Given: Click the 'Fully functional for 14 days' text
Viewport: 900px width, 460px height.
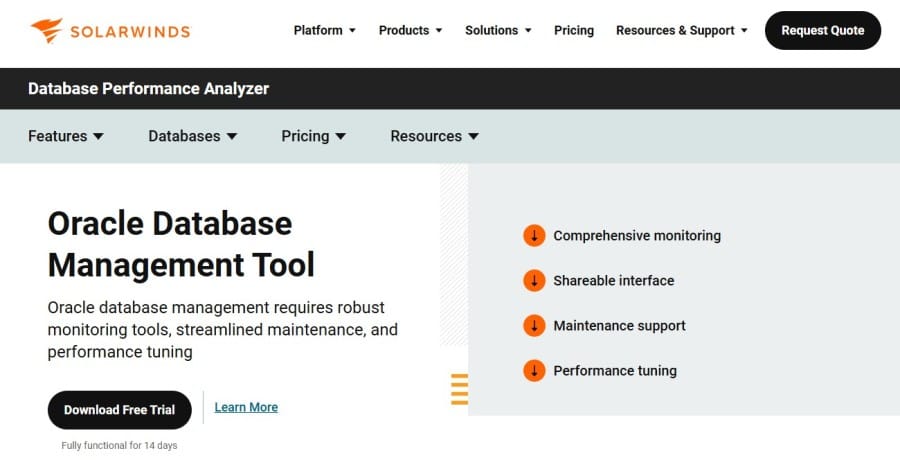Looking at the screenshot, I should [119, 446].
